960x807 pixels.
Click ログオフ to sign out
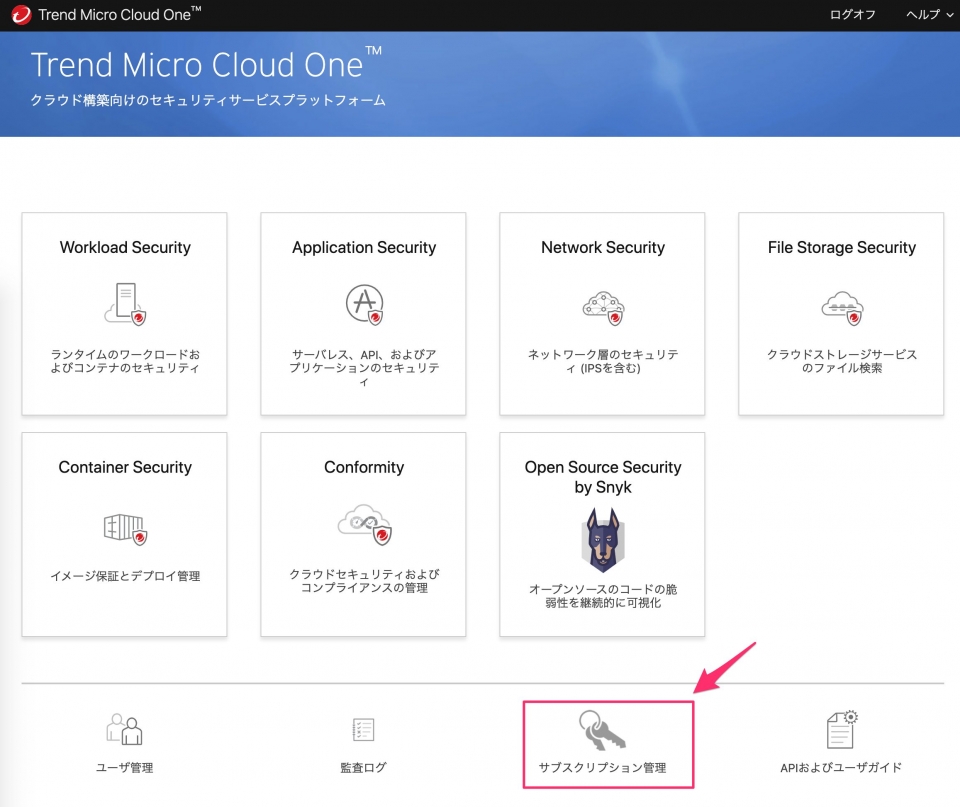tap(852, 15)
